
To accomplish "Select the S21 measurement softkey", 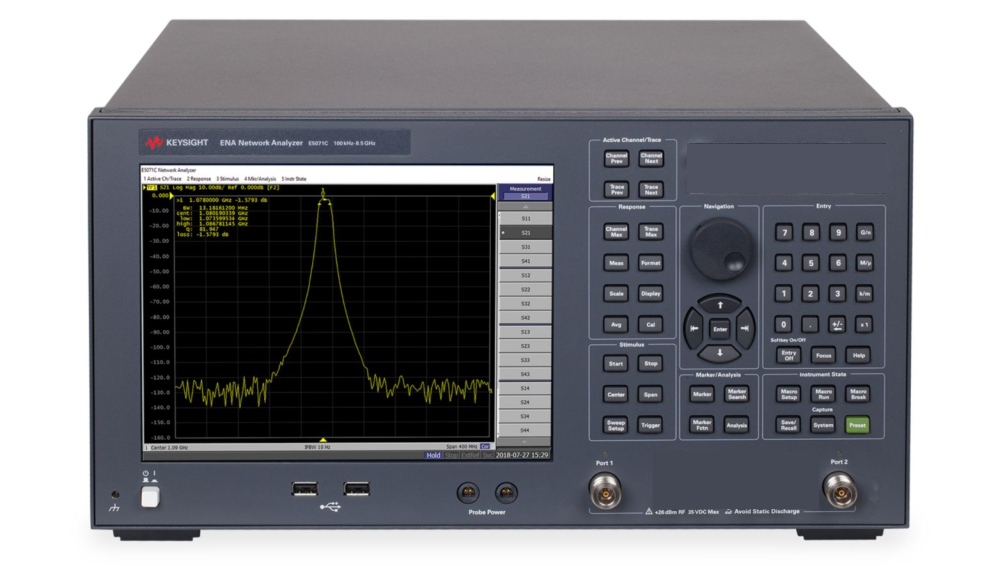I will (x=525, y=233).
